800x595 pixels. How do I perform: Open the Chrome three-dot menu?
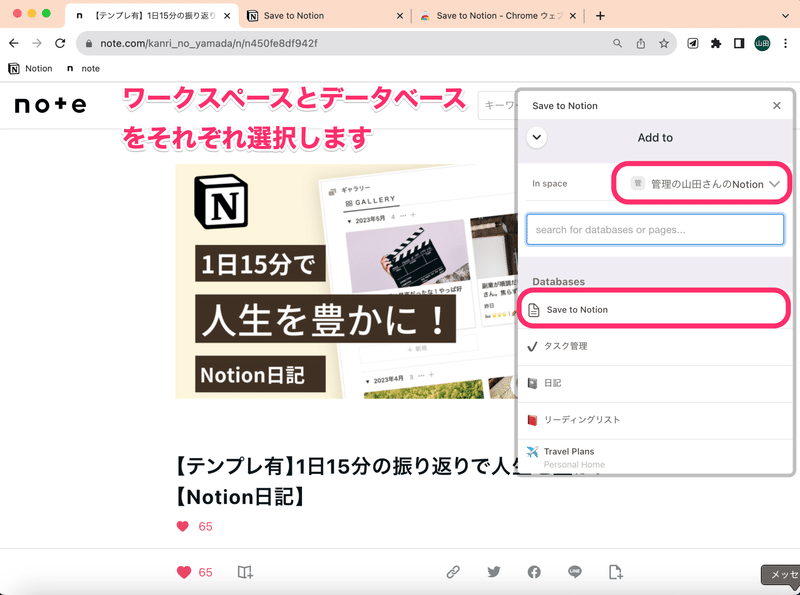[x=786, y=43]
